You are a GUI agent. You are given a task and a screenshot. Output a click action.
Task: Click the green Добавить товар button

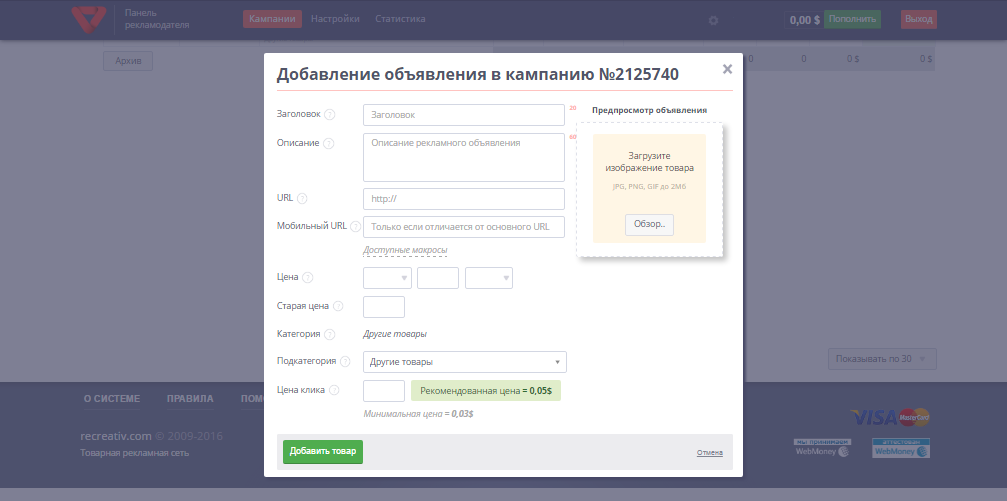(323, 452)
